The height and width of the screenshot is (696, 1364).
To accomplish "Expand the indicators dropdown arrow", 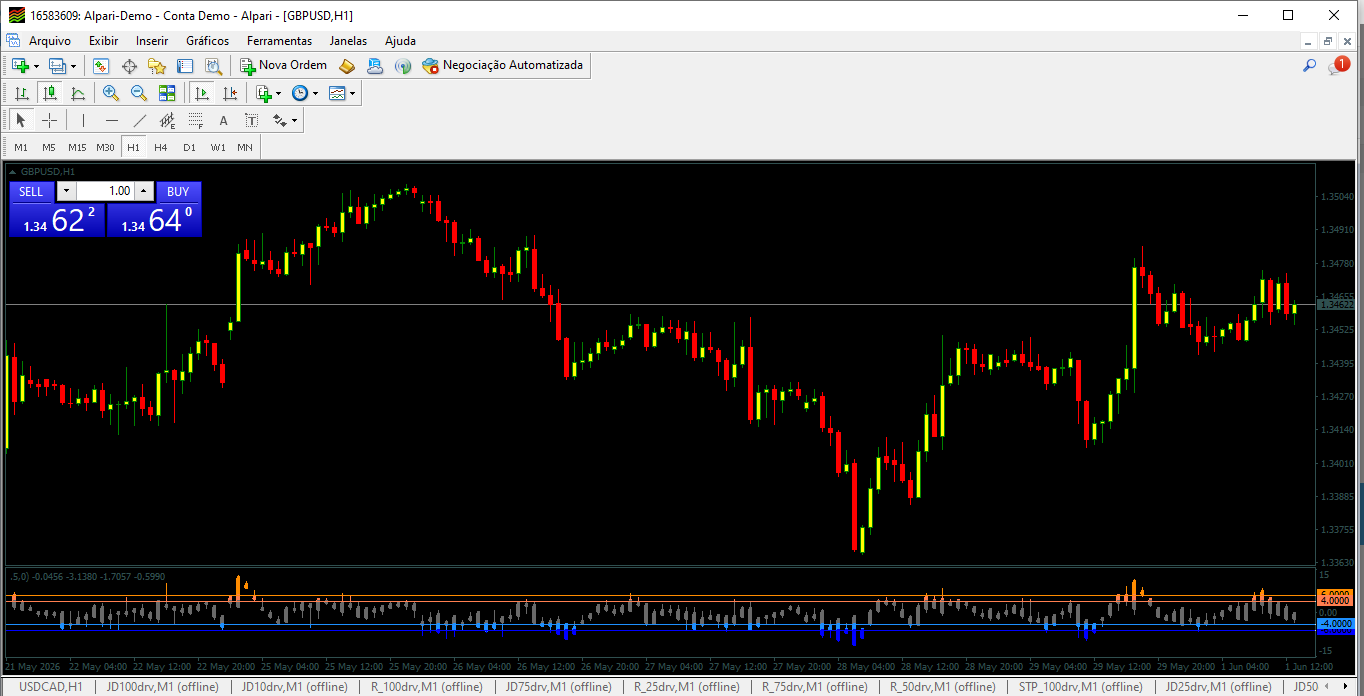I will click(x=279, y=93).
